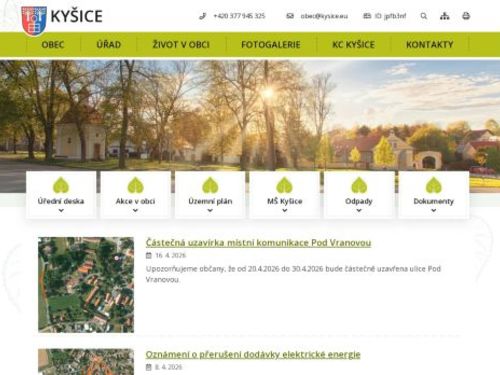Click the MŠ Kyšice tile label
This screenshot has width=500, height=375.
click(x=285, y=201)
